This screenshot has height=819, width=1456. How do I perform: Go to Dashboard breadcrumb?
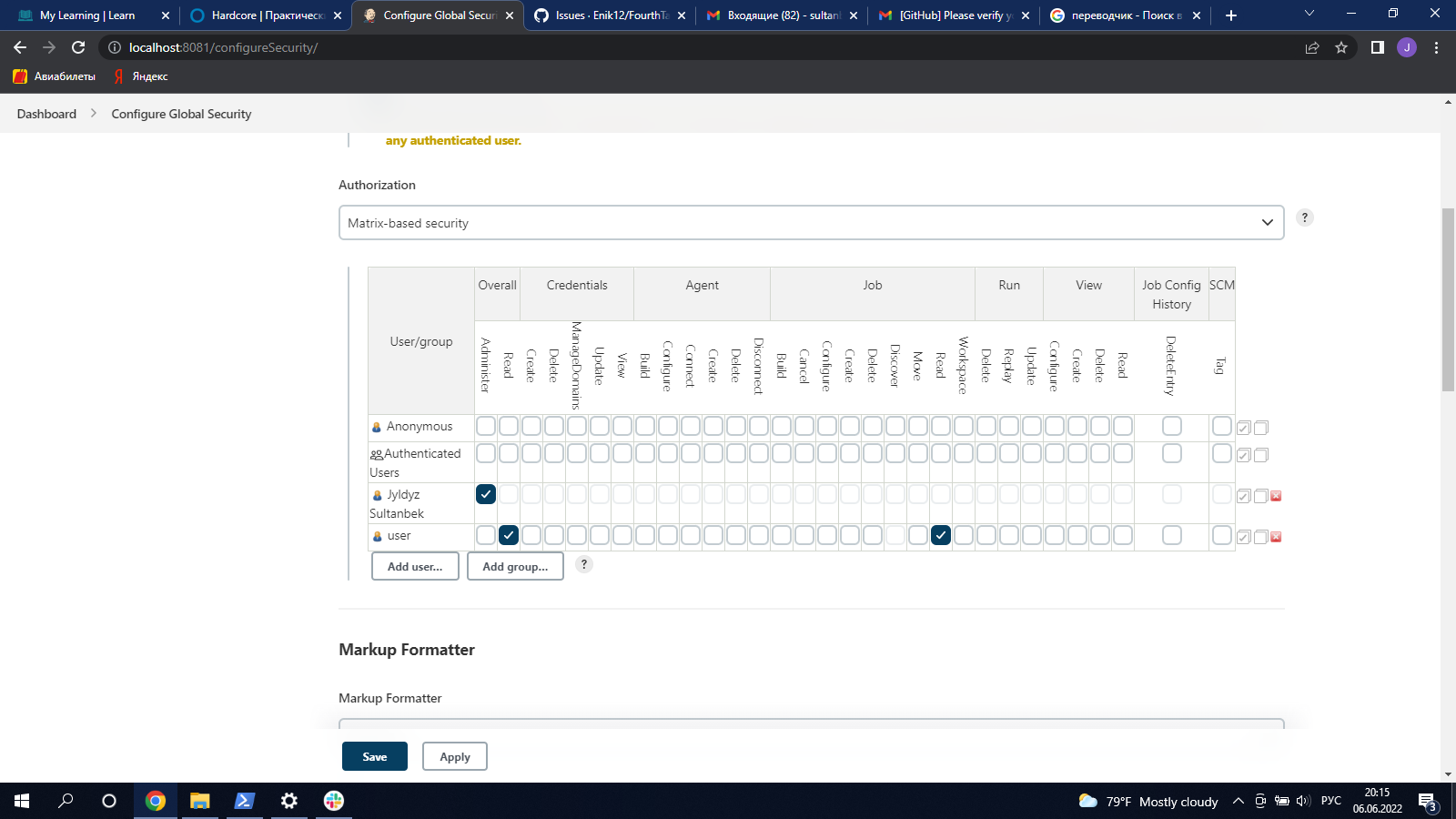click(x=46, y=114)
